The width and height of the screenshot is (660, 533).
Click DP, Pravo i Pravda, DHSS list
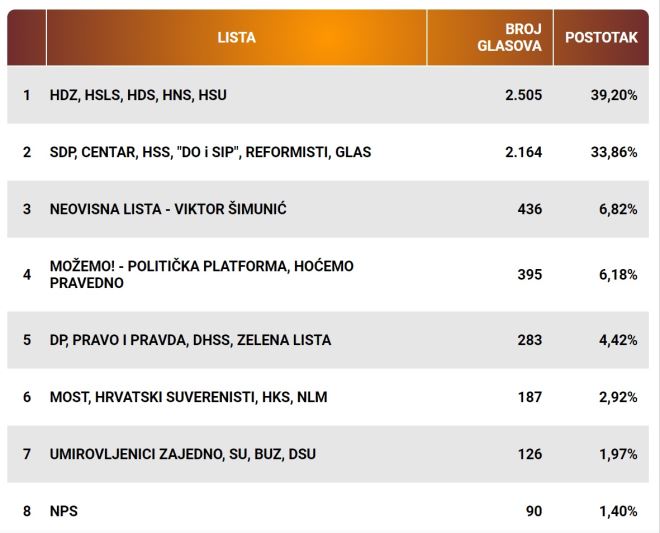click(x=190, y=340)
